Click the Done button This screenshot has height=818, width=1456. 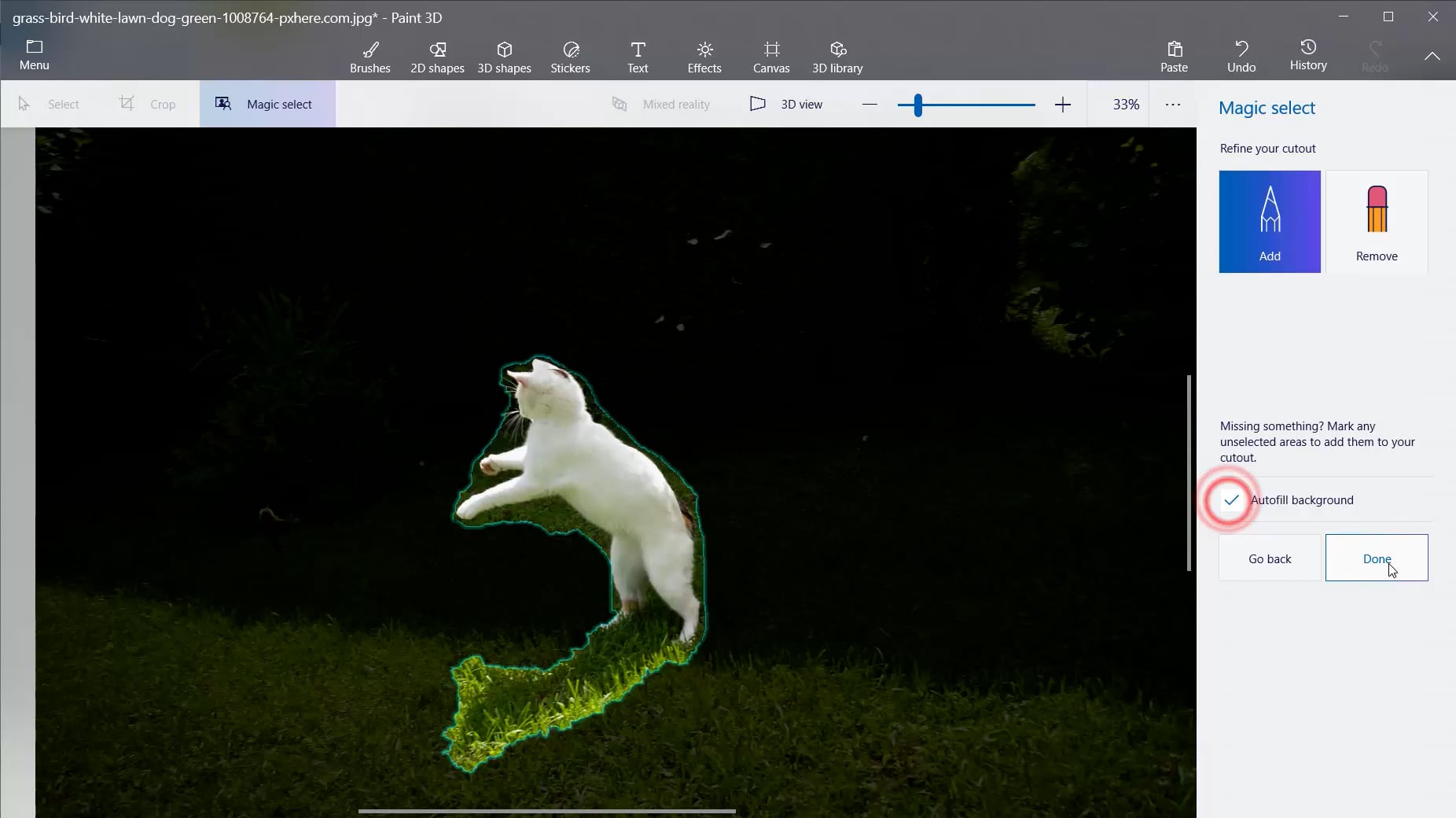pos(1377,558)
